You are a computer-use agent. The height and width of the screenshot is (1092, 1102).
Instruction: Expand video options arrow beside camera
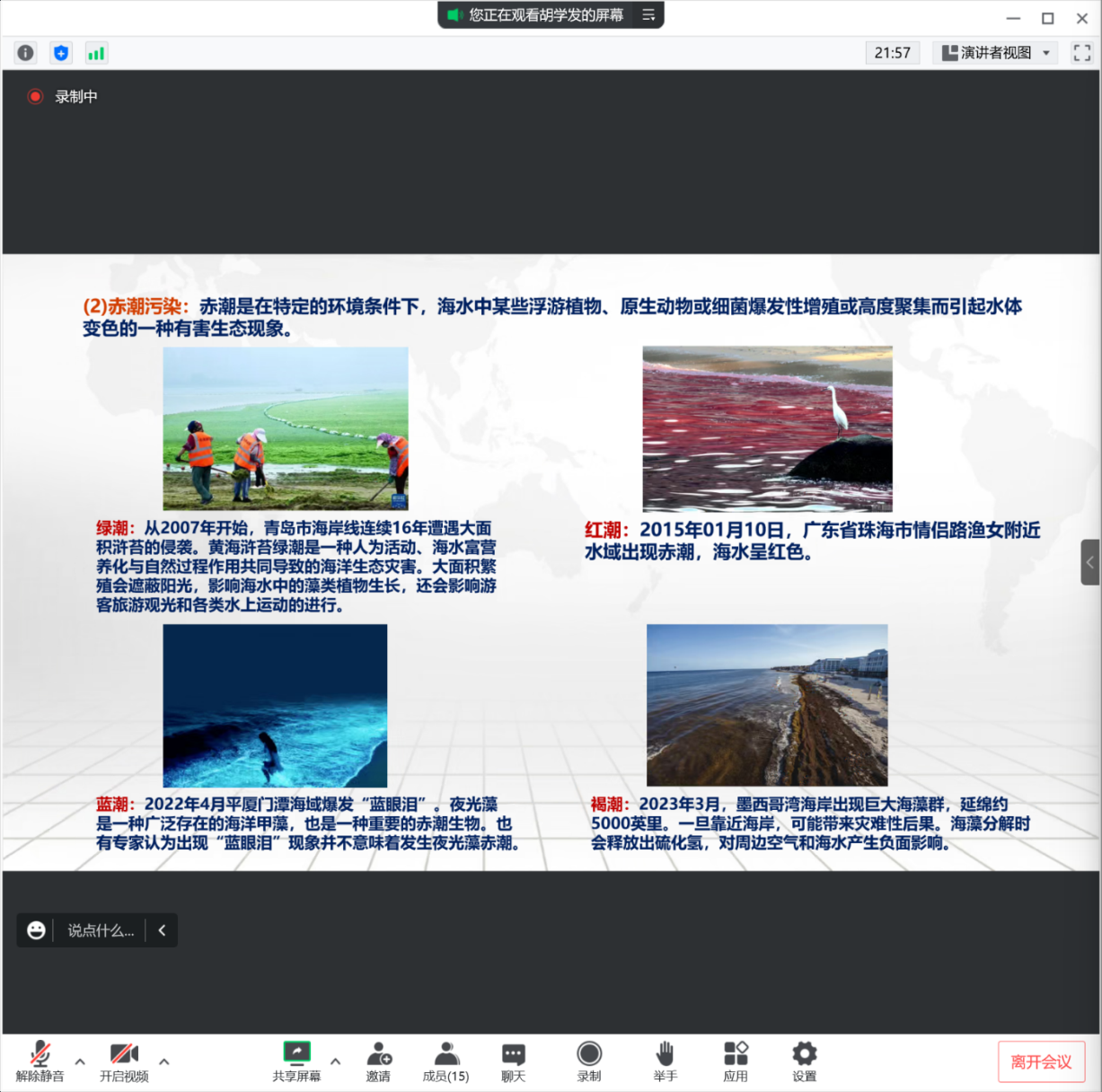click(163, 1061)
